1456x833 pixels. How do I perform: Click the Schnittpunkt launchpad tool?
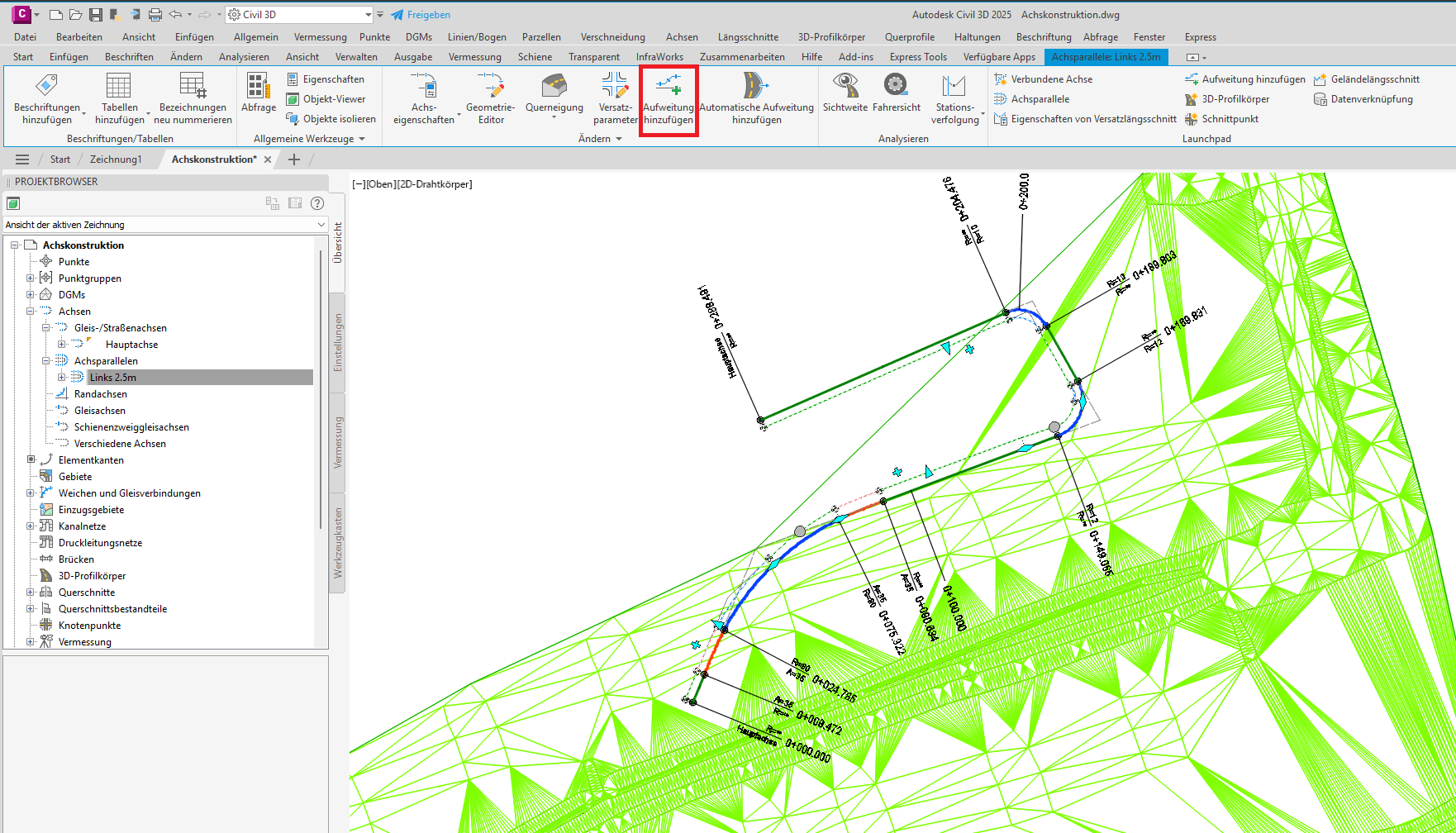1221,119
